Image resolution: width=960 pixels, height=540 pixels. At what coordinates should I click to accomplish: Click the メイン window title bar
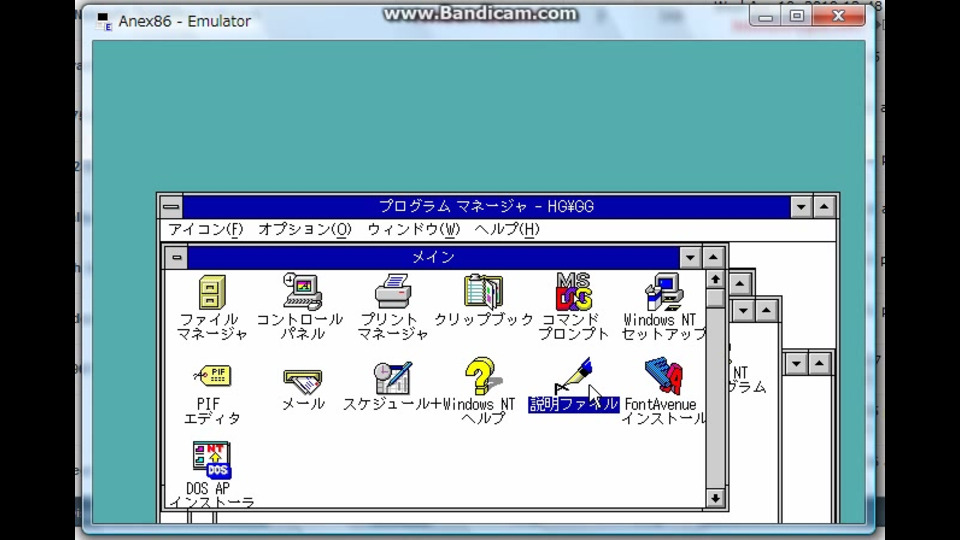(x=433, y=258)
